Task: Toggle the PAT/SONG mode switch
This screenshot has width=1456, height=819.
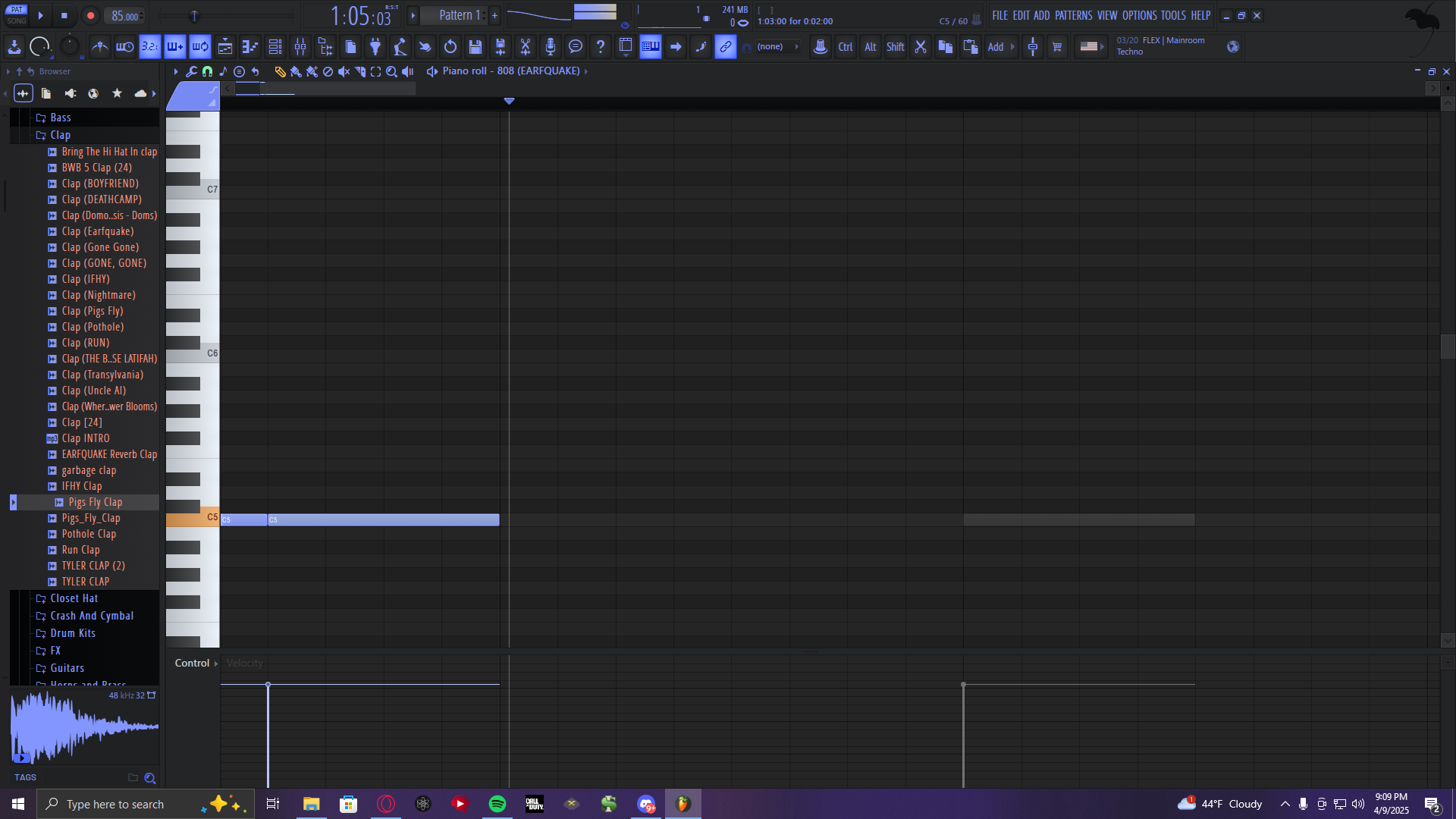Action: tap(17, 15)
